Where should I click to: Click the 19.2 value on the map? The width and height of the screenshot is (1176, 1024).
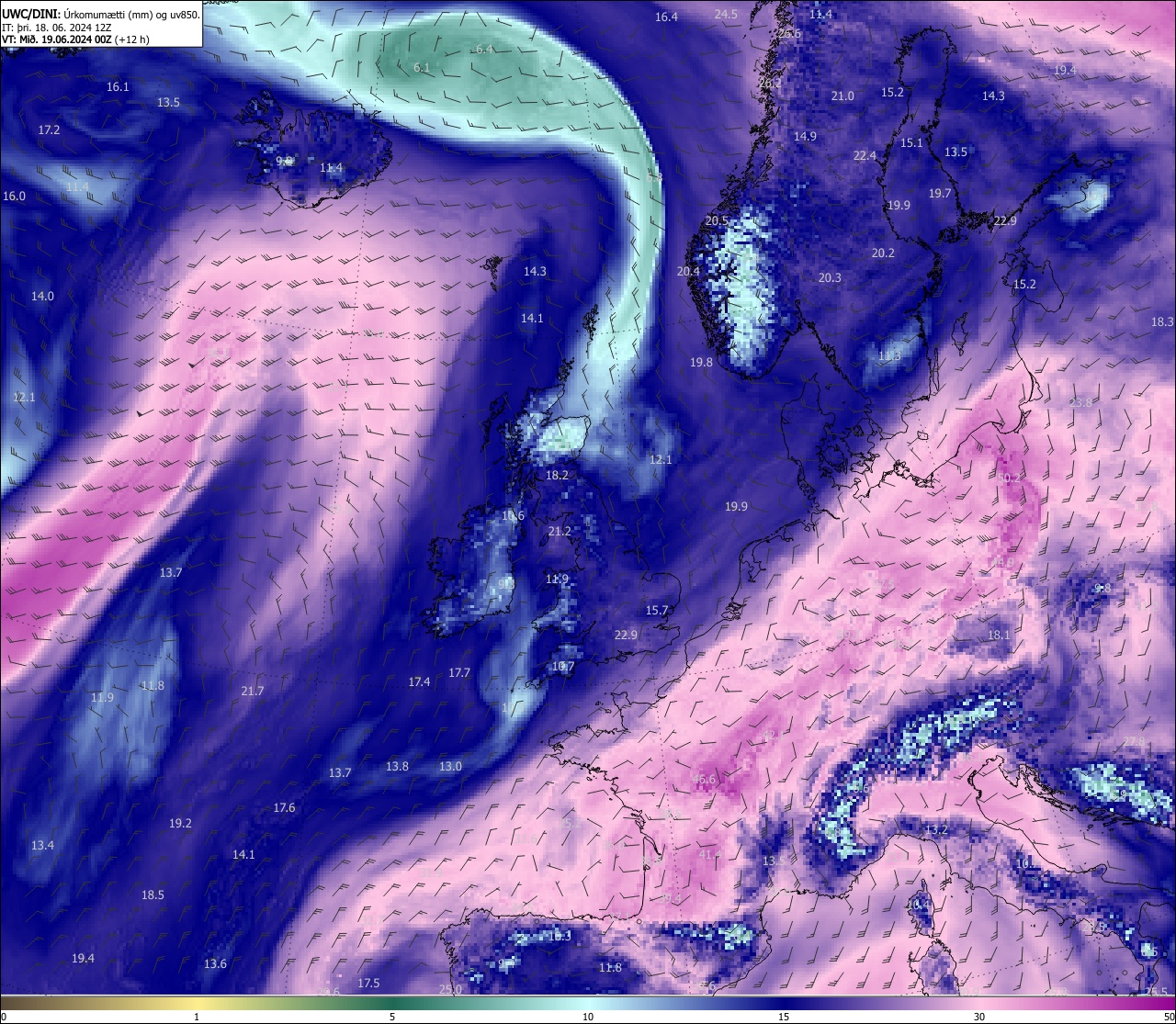[180, 824]
